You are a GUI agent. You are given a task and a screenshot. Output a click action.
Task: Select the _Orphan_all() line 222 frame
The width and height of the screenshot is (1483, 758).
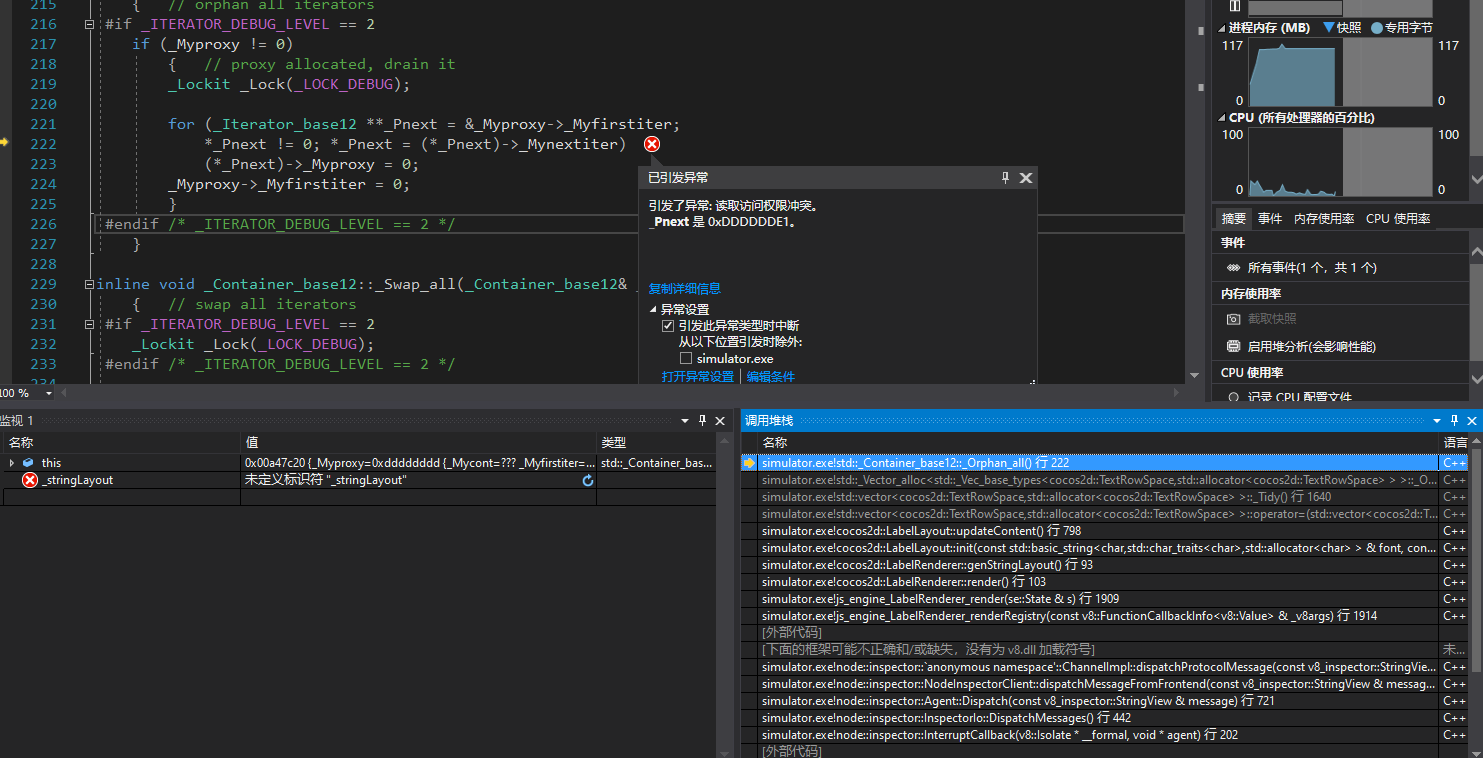pos(1098,463)
